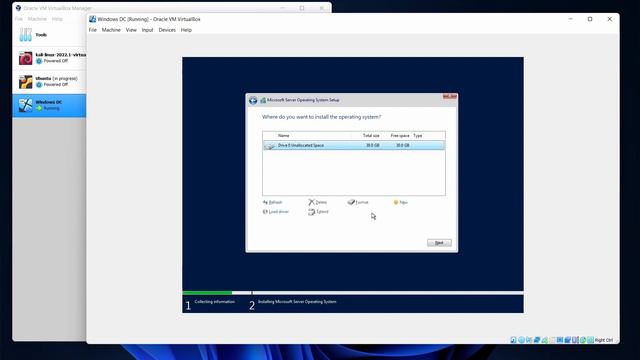Screen dimensions: 640x360
Task: Click the Load driver disc icon
Action: coord(265,211)
